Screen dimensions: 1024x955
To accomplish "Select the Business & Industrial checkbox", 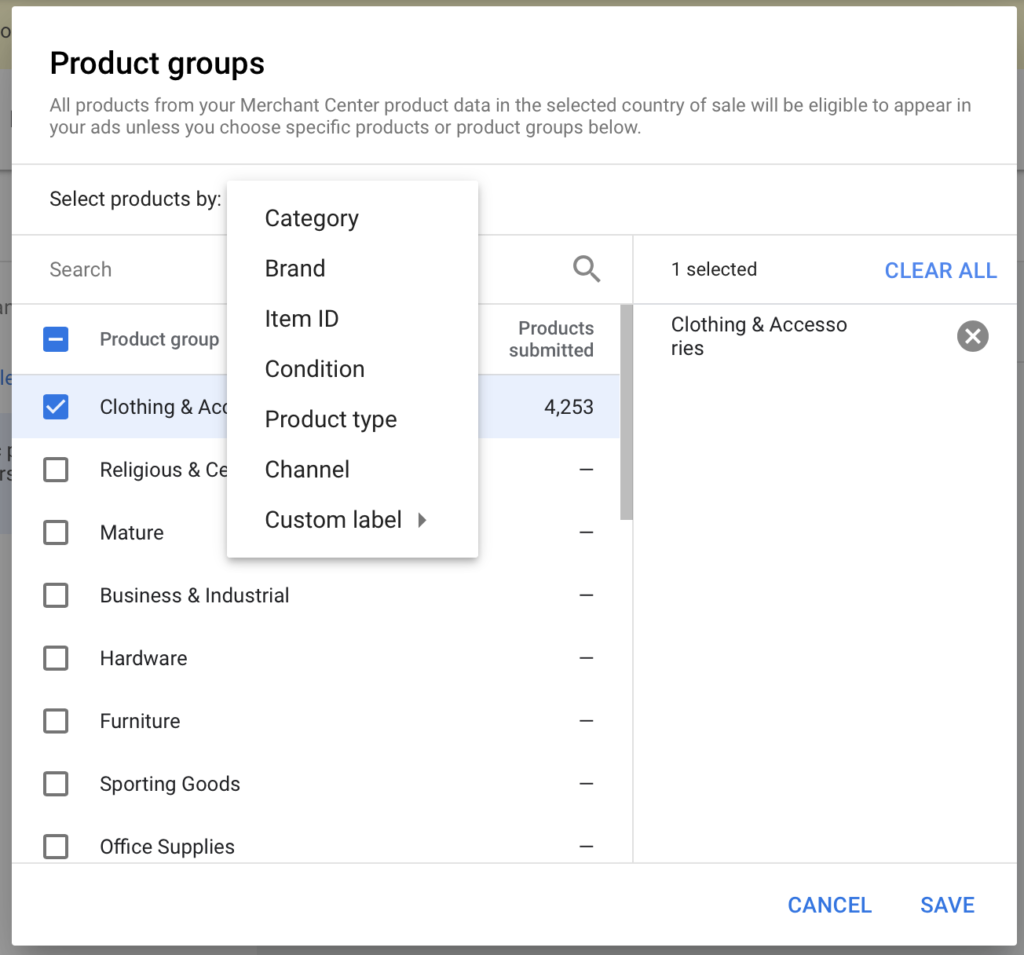I will coord(56,595).
